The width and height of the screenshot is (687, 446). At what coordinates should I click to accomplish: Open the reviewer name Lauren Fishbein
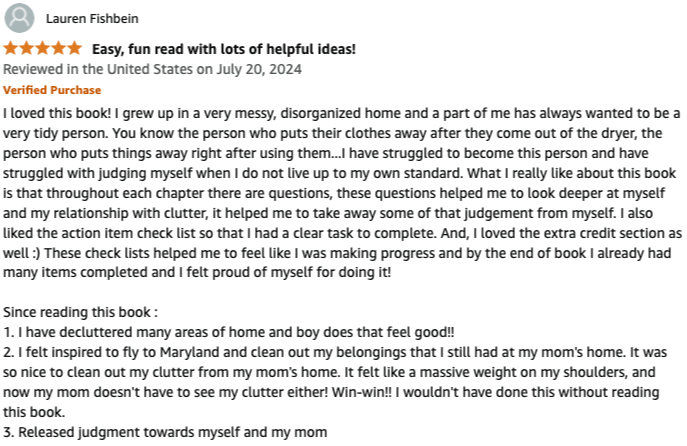pos(92,19)
